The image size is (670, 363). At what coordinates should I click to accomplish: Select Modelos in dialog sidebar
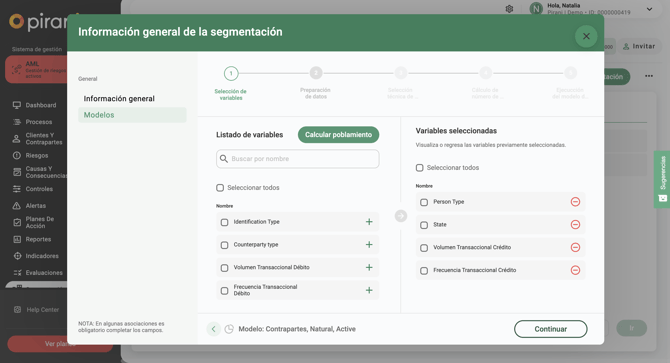point(132,115)
